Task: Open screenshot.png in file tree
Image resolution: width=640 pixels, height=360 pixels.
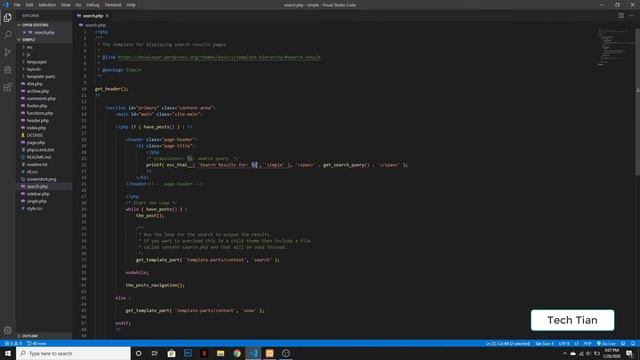Action: [41, 179]
